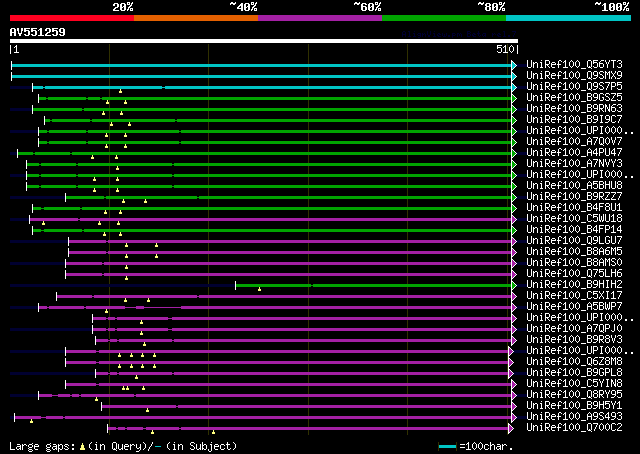The height and width of the screenshot is (454, 640).
Task: Click the UniRef100_A7NVY3 label
Action: 574,164
